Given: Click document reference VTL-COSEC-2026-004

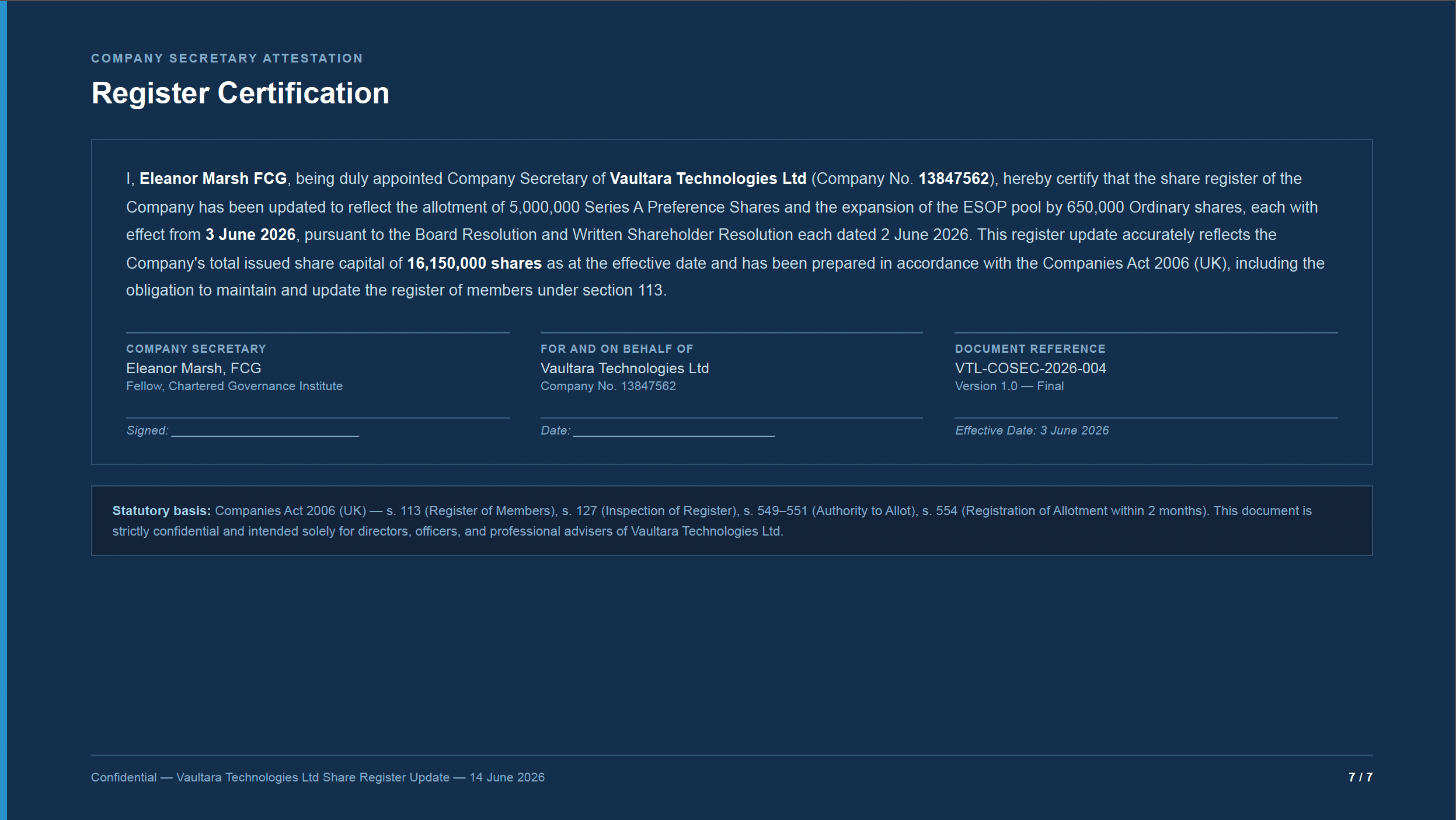Looking at the screenshot, I should pyautogui.click(x=1030, y=369).
